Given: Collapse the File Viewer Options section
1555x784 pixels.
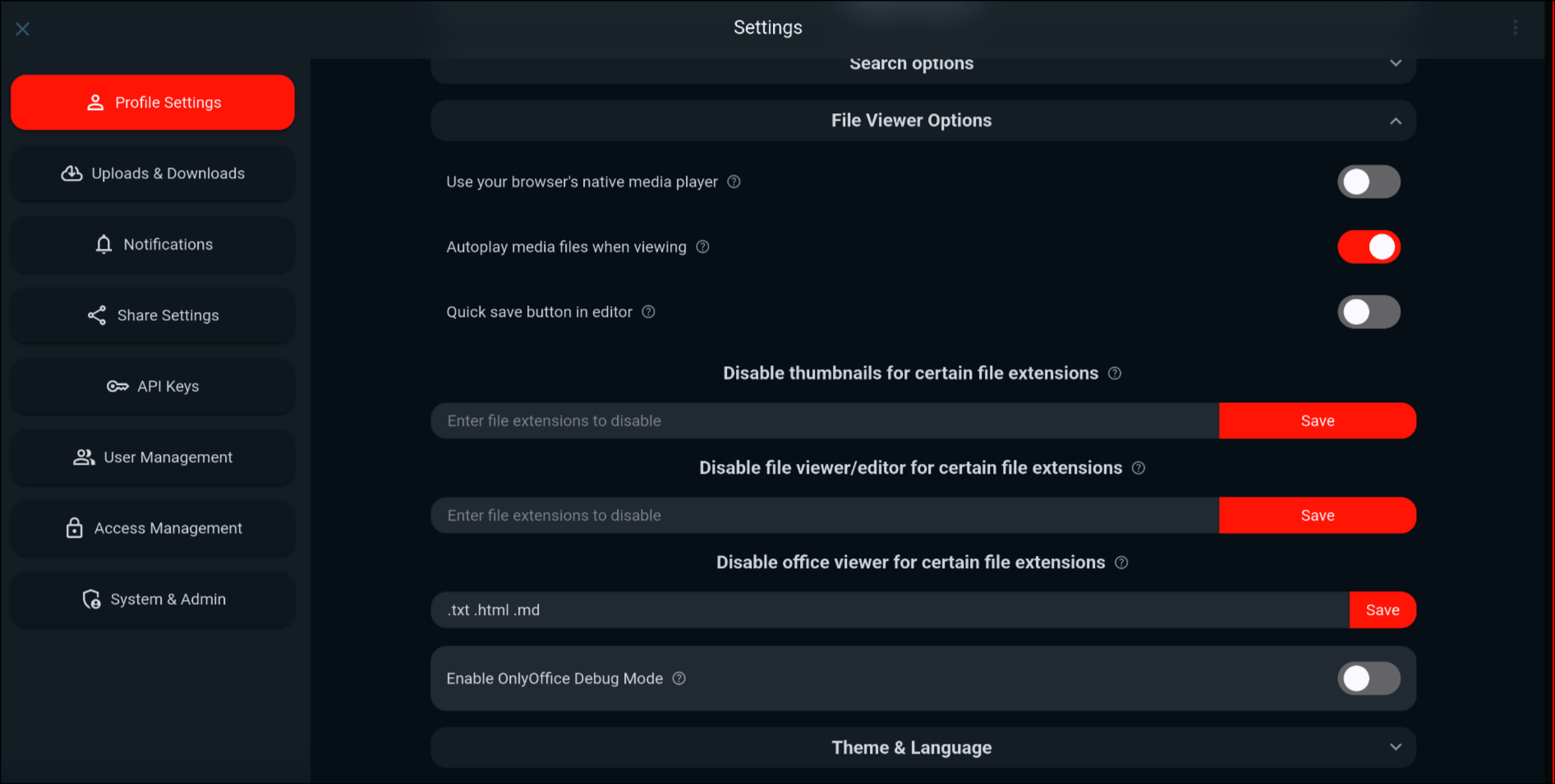Looking at the screenshot, I should (1396, 121).
